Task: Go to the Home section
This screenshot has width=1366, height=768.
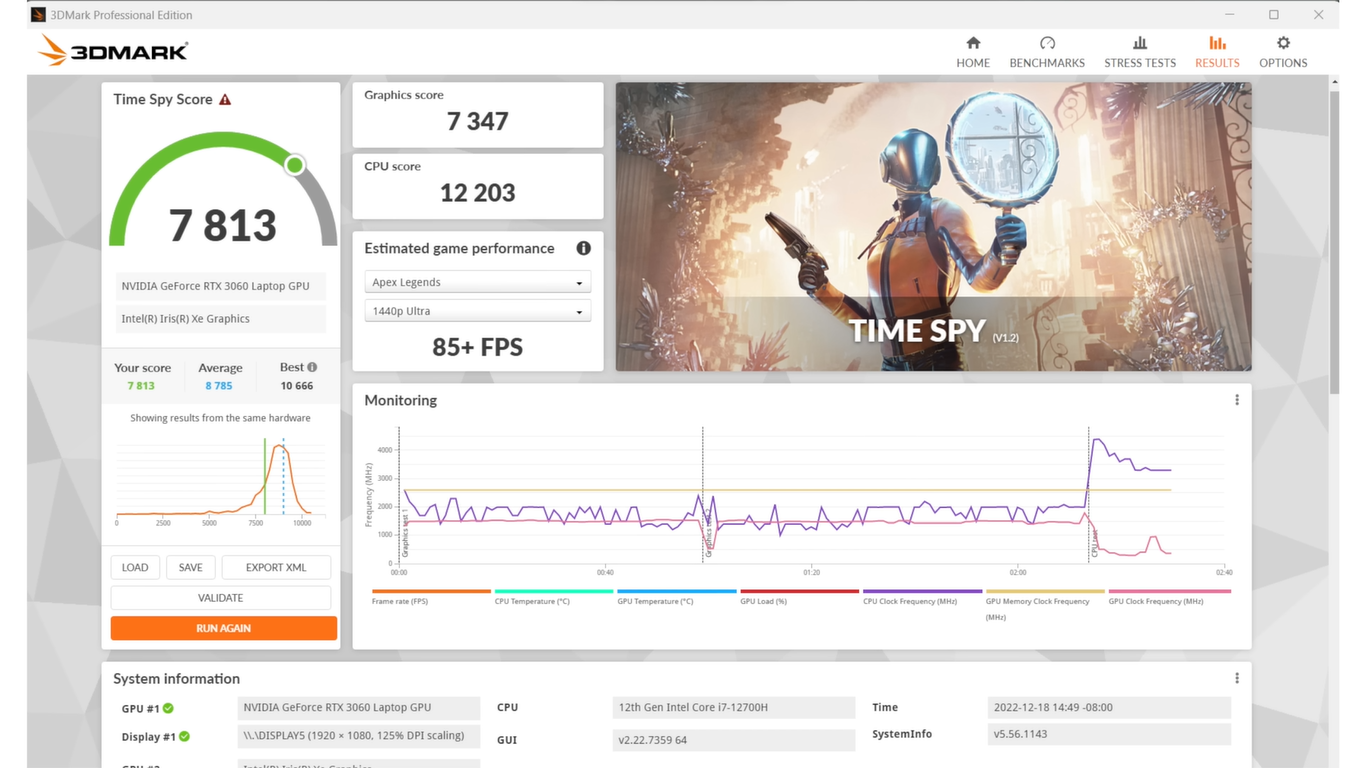Action: (x=972, y=52)
